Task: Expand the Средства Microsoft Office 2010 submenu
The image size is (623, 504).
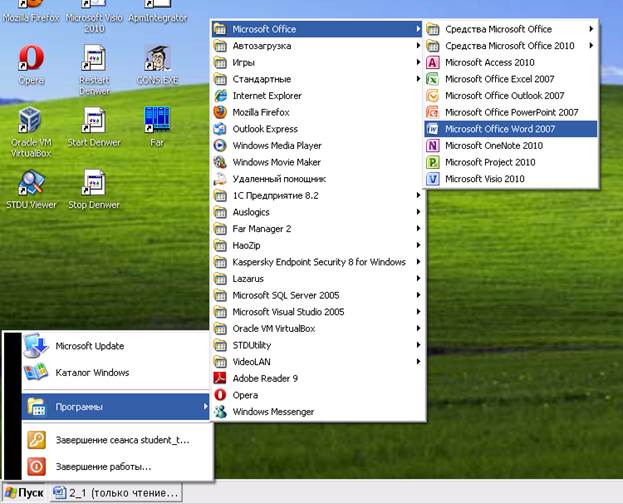Action: click(509, 45)
